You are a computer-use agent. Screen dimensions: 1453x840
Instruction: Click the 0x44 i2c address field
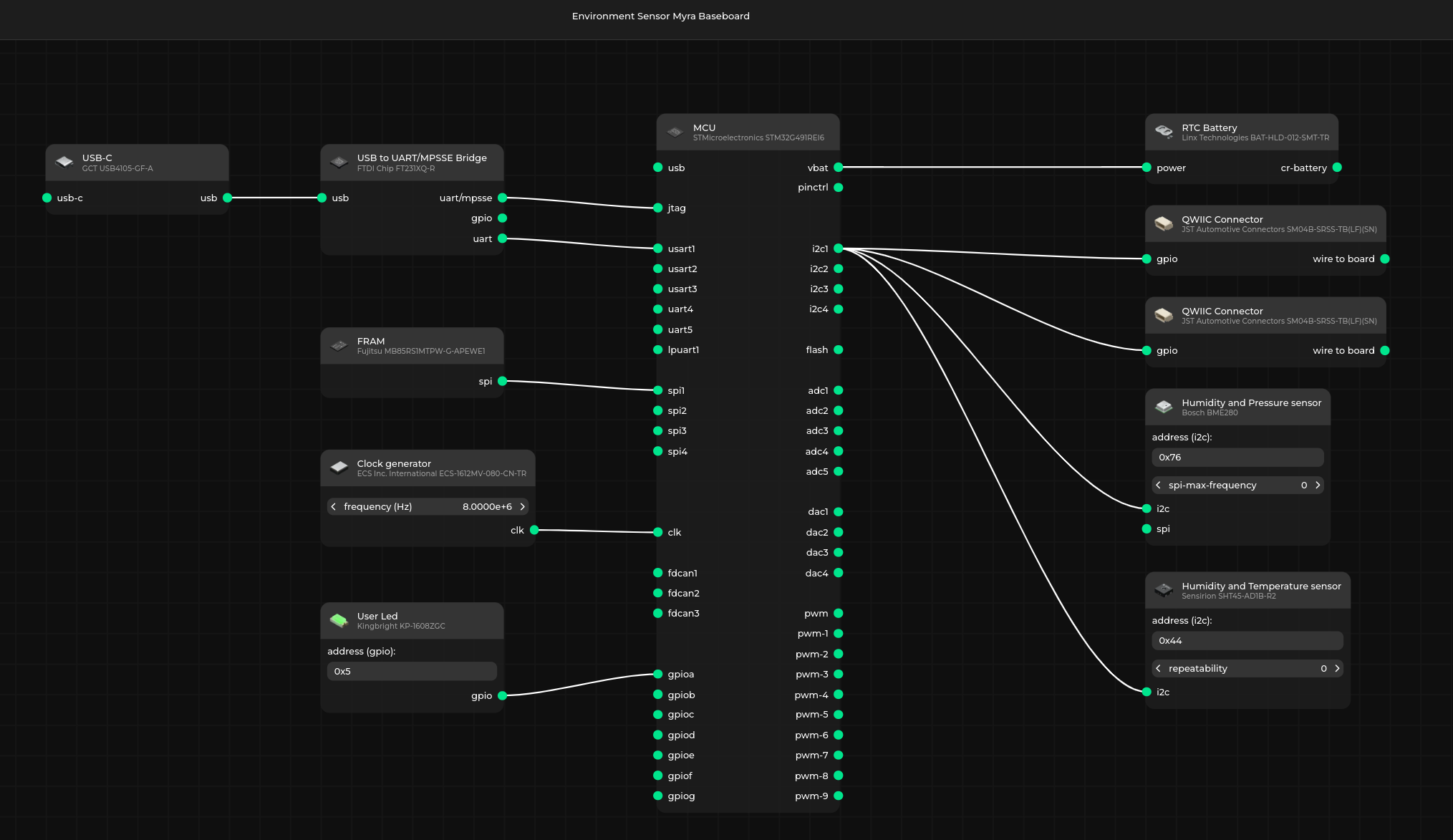pos(1247,640)
